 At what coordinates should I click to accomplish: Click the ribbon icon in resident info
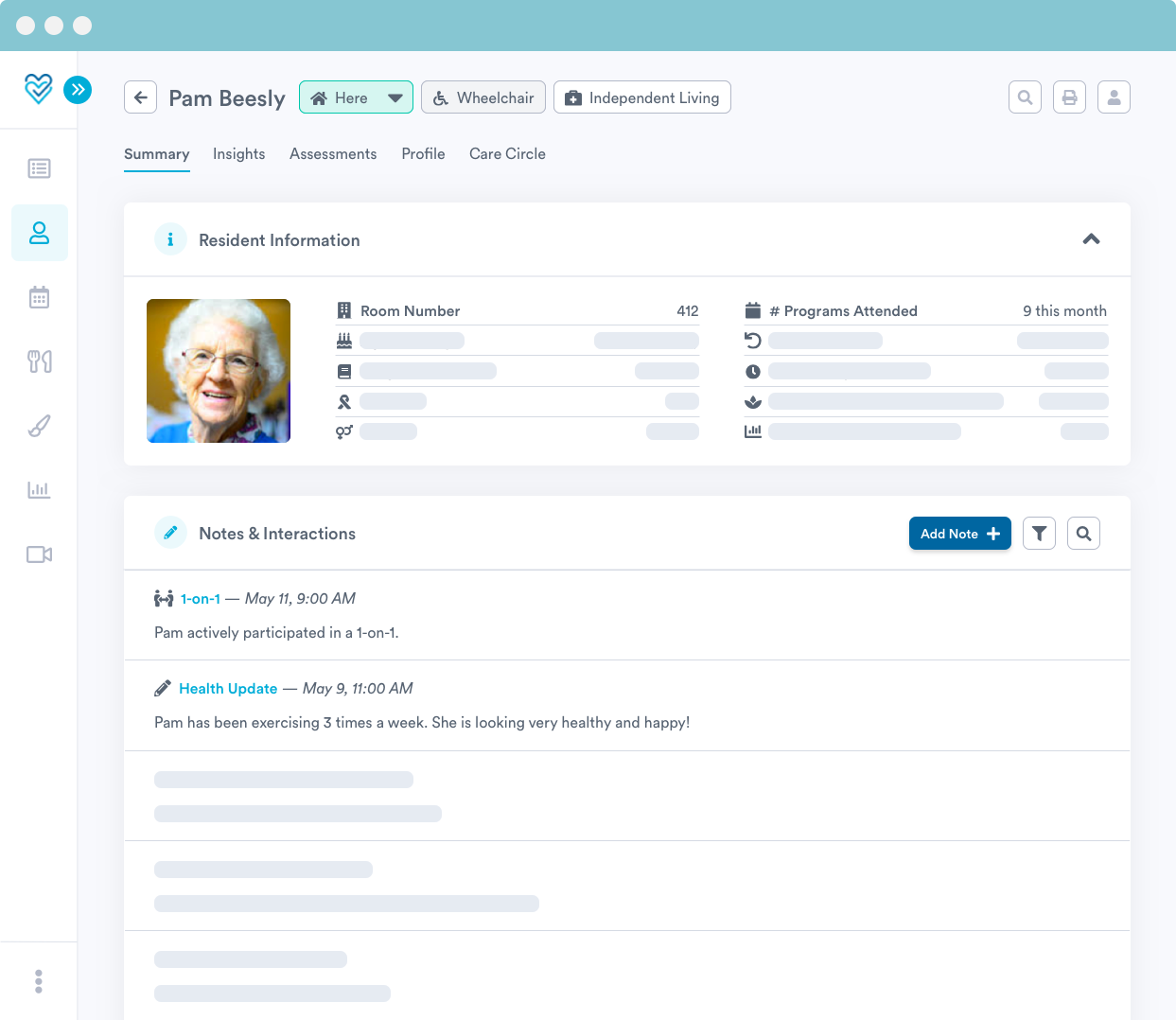click(x=344, y=401)
